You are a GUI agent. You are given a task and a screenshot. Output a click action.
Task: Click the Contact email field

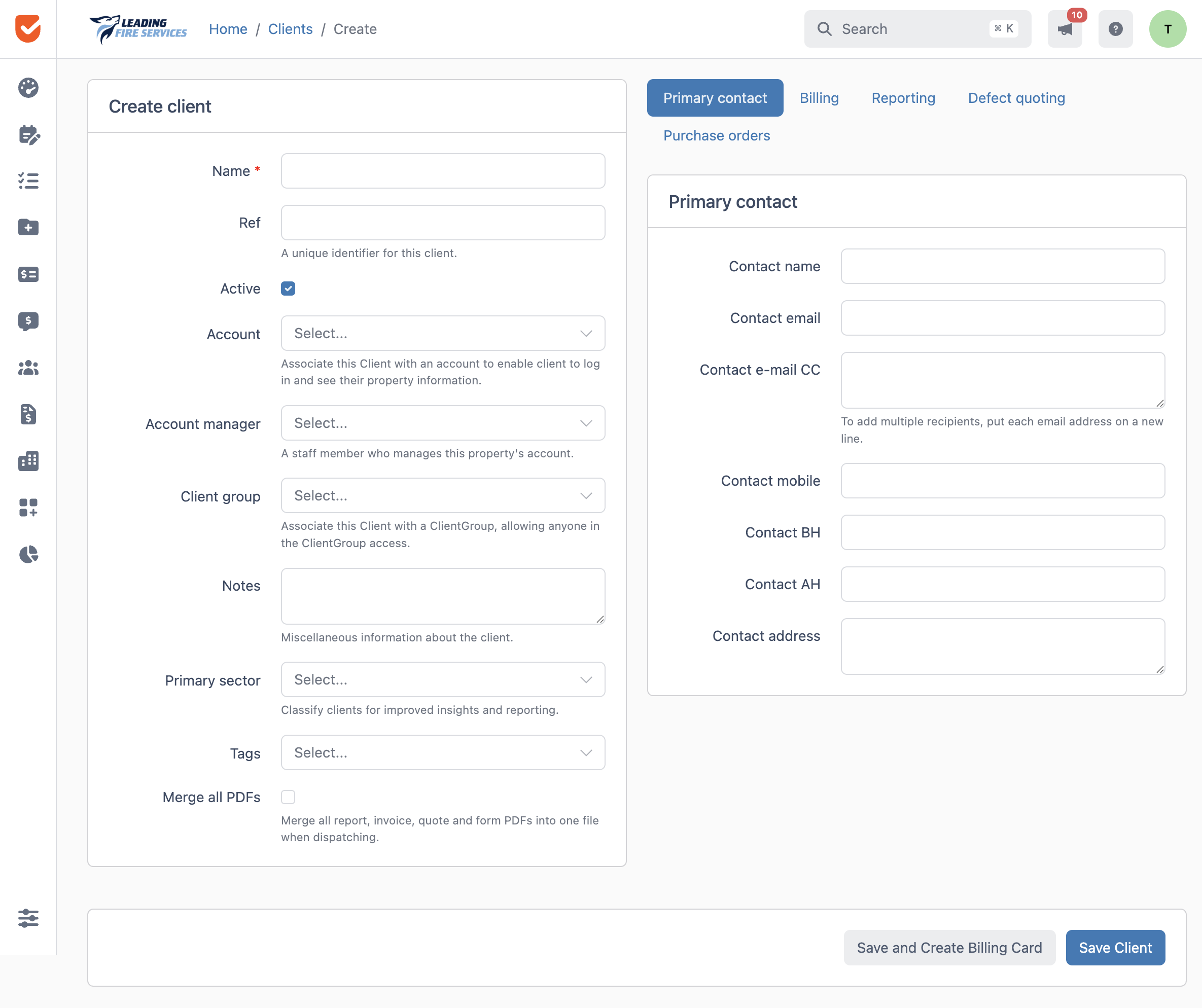coord(1003,317)
